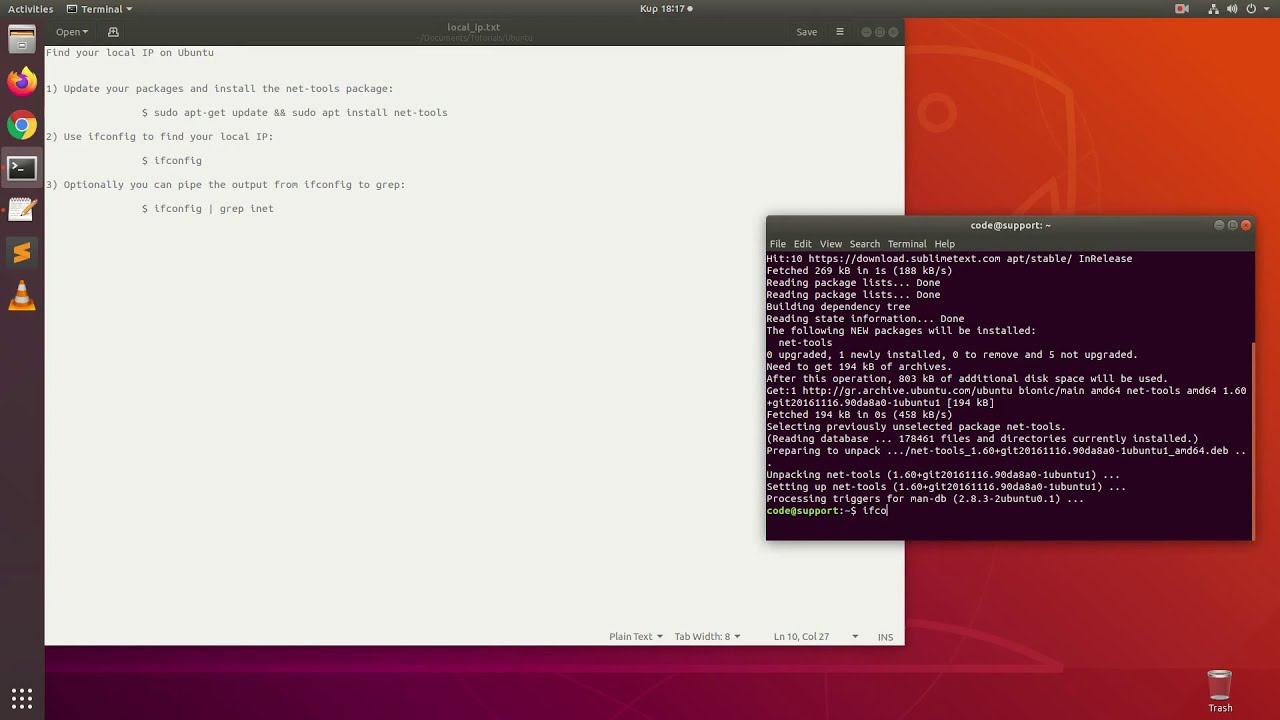The image size is (1280, 720).
Task: Toggle INS insert mode indicator
Action: coord(885,637)
